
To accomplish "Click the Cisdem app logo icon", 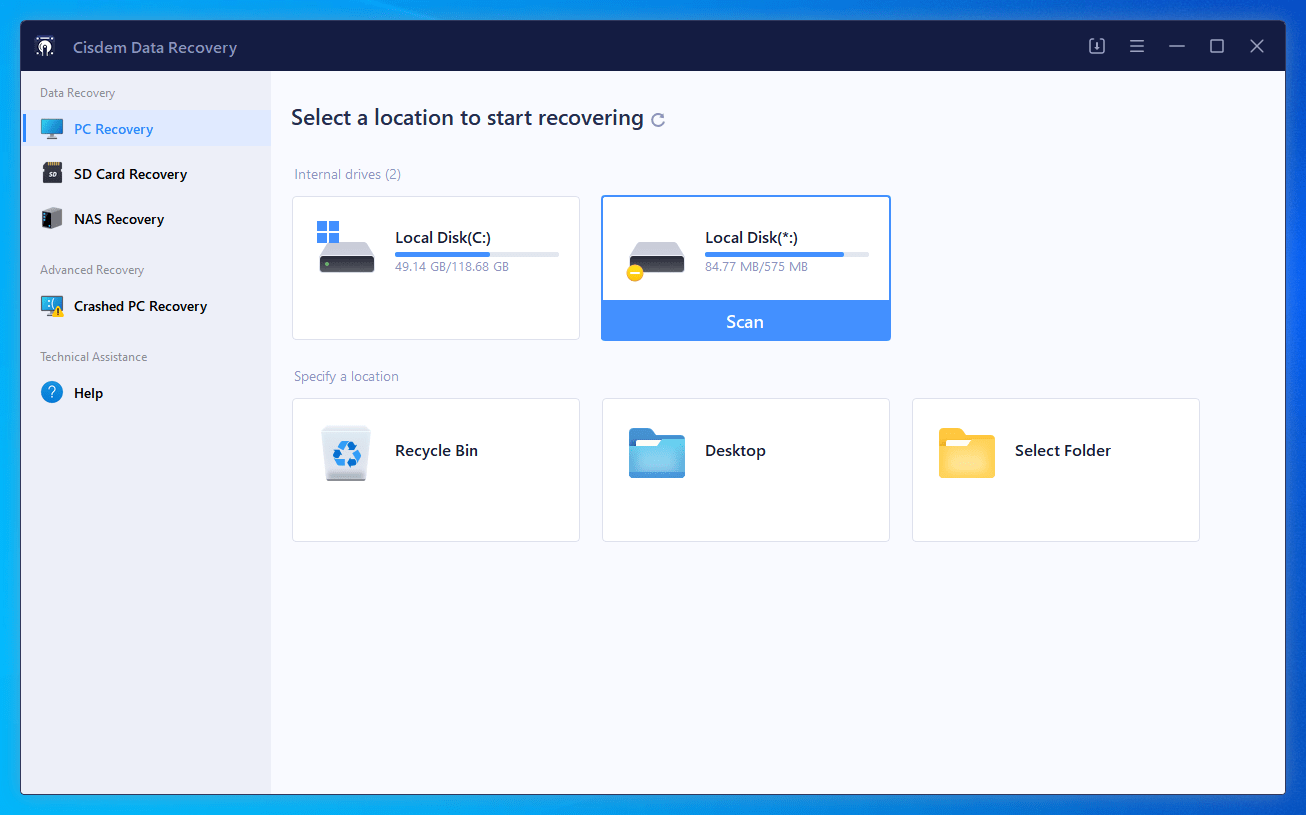I will point(44,47).
